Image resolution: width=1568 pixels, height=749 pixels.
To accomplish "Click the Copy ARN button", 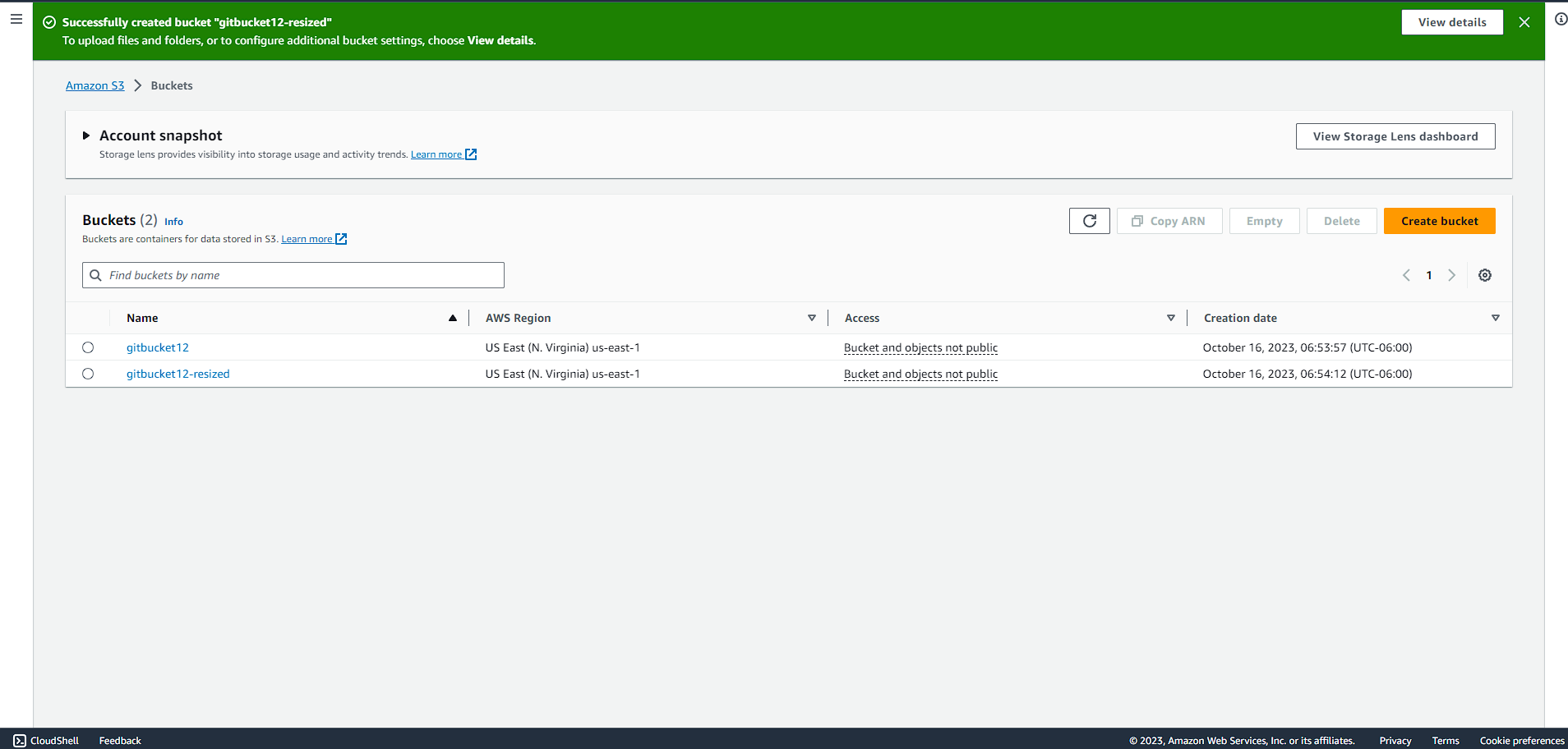I will point(1169,221).
